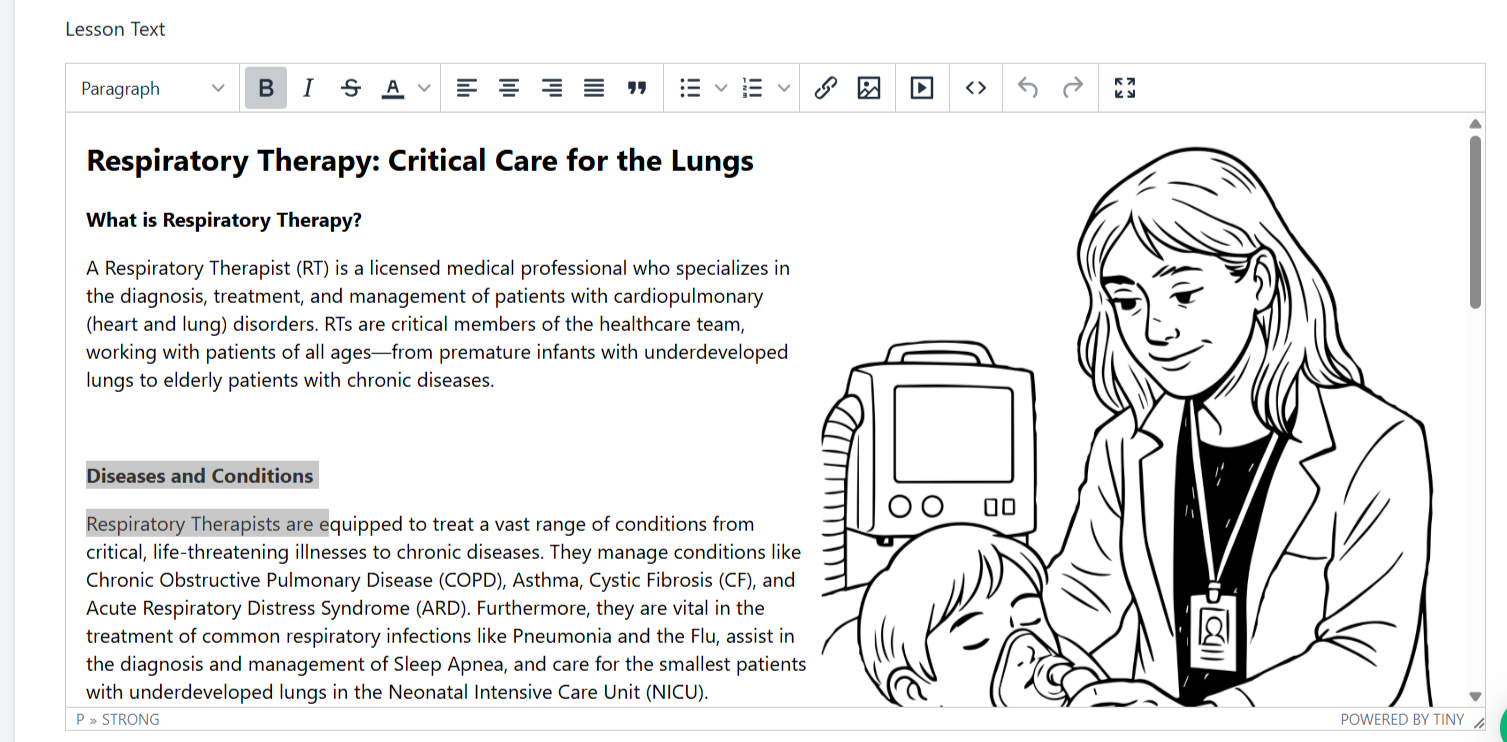Image resolution: width=1507 pixels, height=742 pixels.
Task: Toggle Italic formatting button
Action: (x=308, y=88)
